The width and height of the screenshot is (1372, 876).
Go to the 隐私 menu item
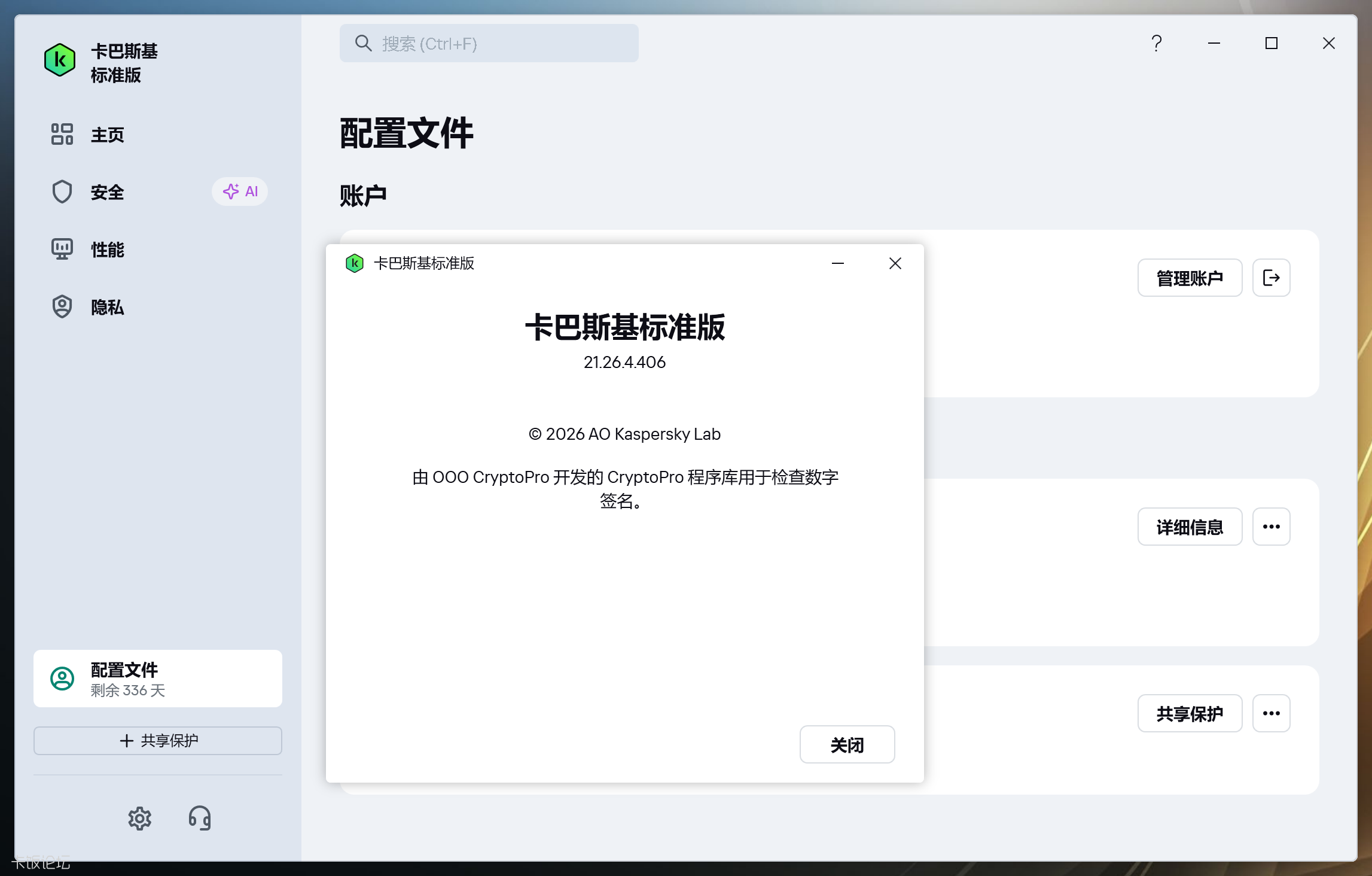point(158,306)
